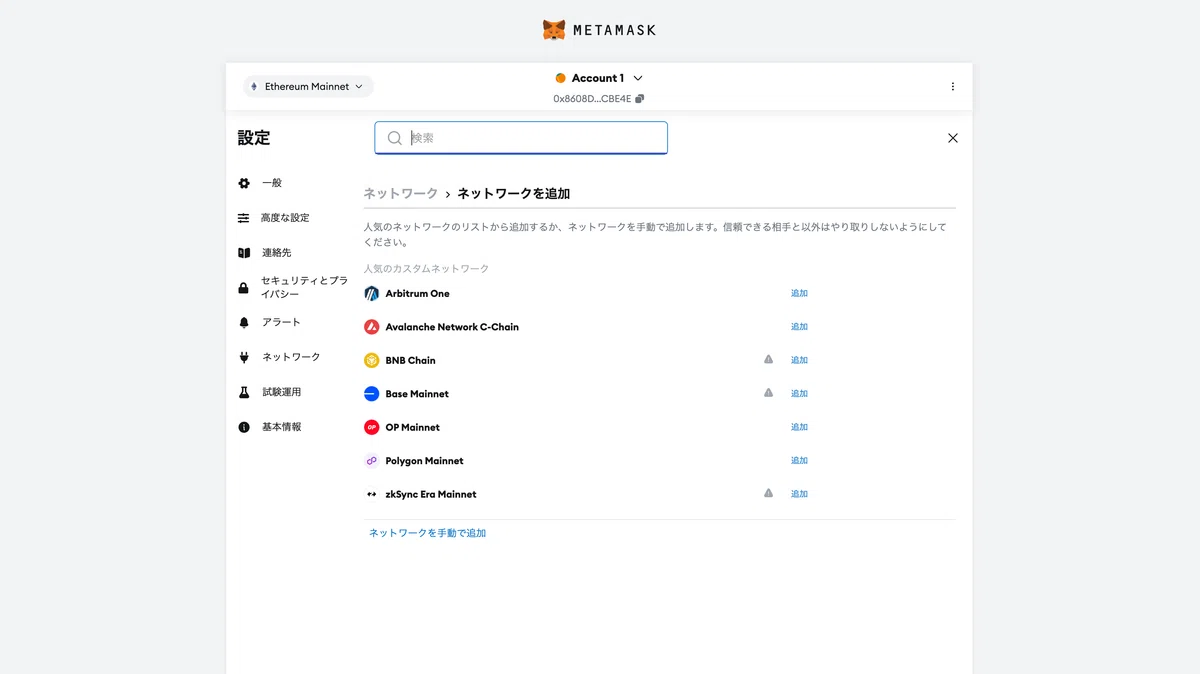The width and height of the screenshot is (1200, 674).
Task: Click the ネットワーク plug icon
Action: click(244, 357)
